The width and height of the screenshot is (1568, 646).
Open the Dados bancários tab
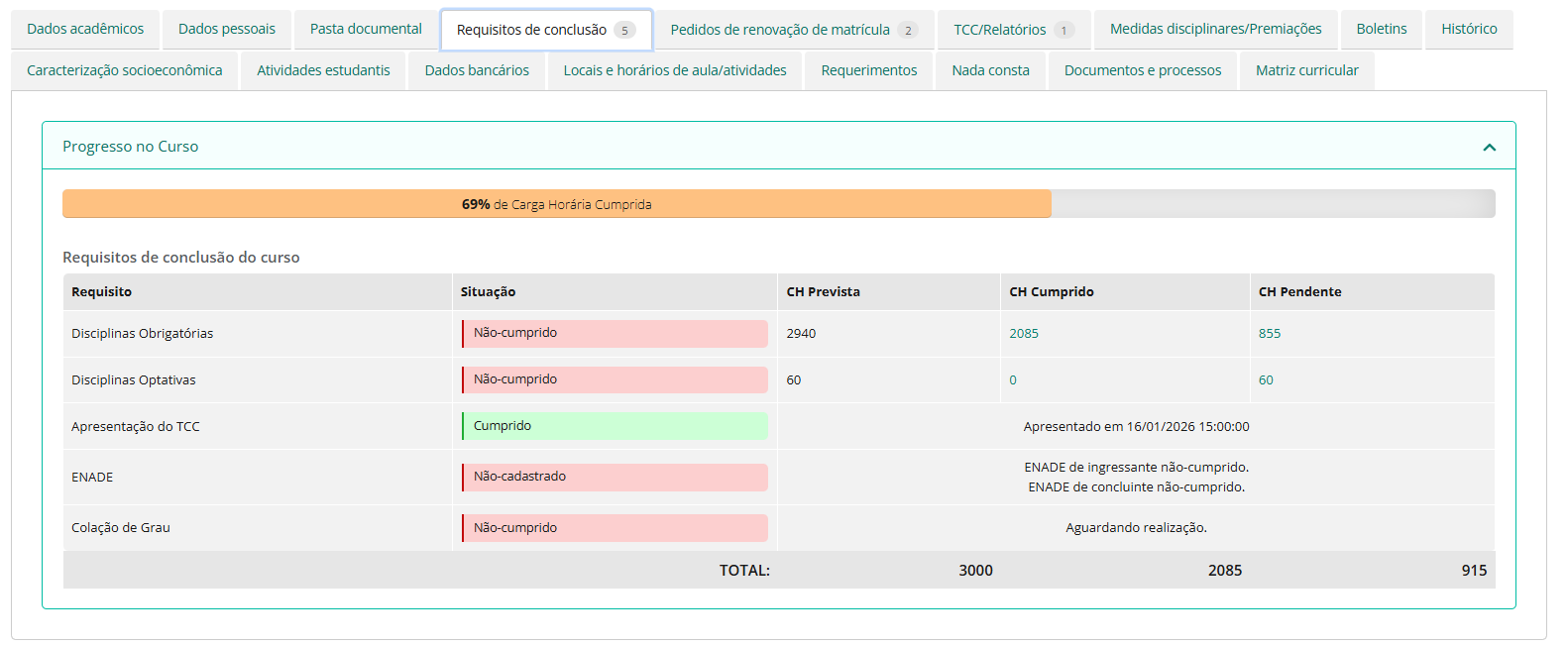point(477,70)
